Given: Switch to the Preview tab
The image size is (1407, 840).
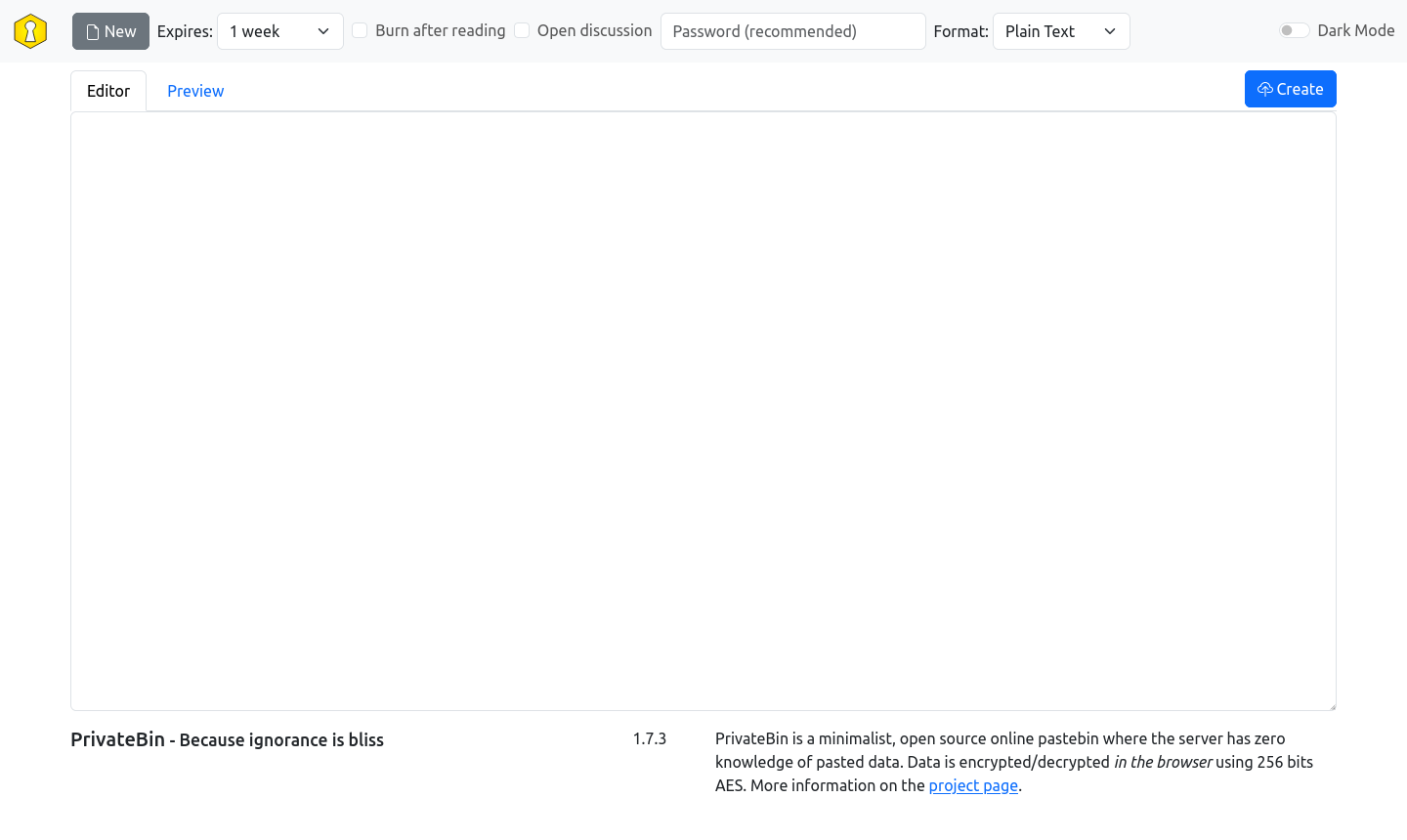Looking at the screenshot, I should click(x=194, y=90).
